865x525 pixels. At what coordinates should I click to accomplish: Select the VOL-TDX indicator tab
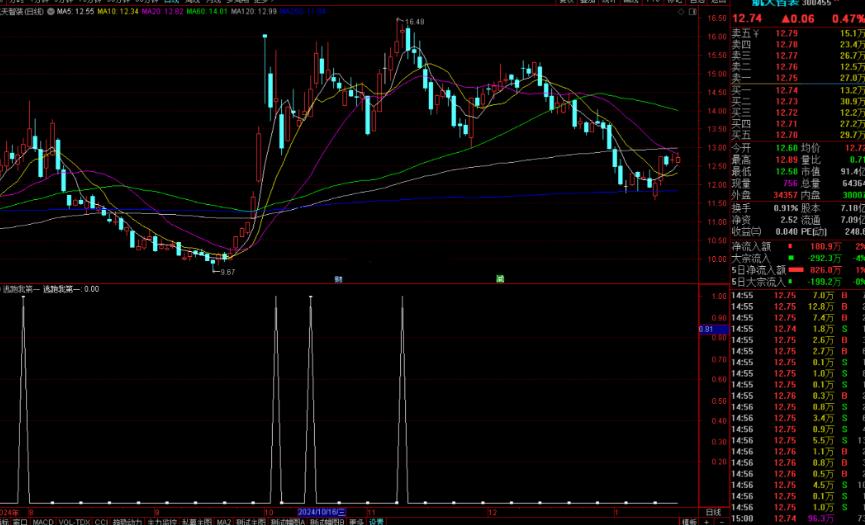74,522
